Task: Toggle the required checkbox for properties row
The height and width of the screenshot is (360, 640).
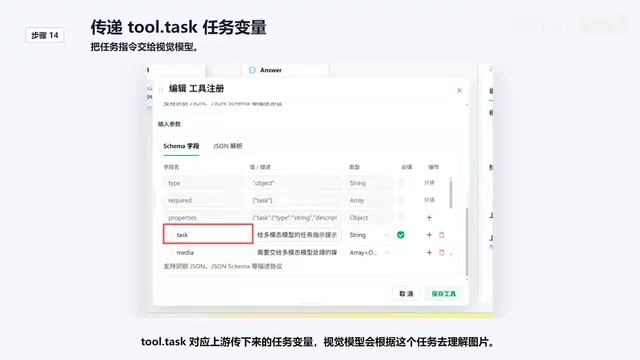Action: (x=401, y=217)
